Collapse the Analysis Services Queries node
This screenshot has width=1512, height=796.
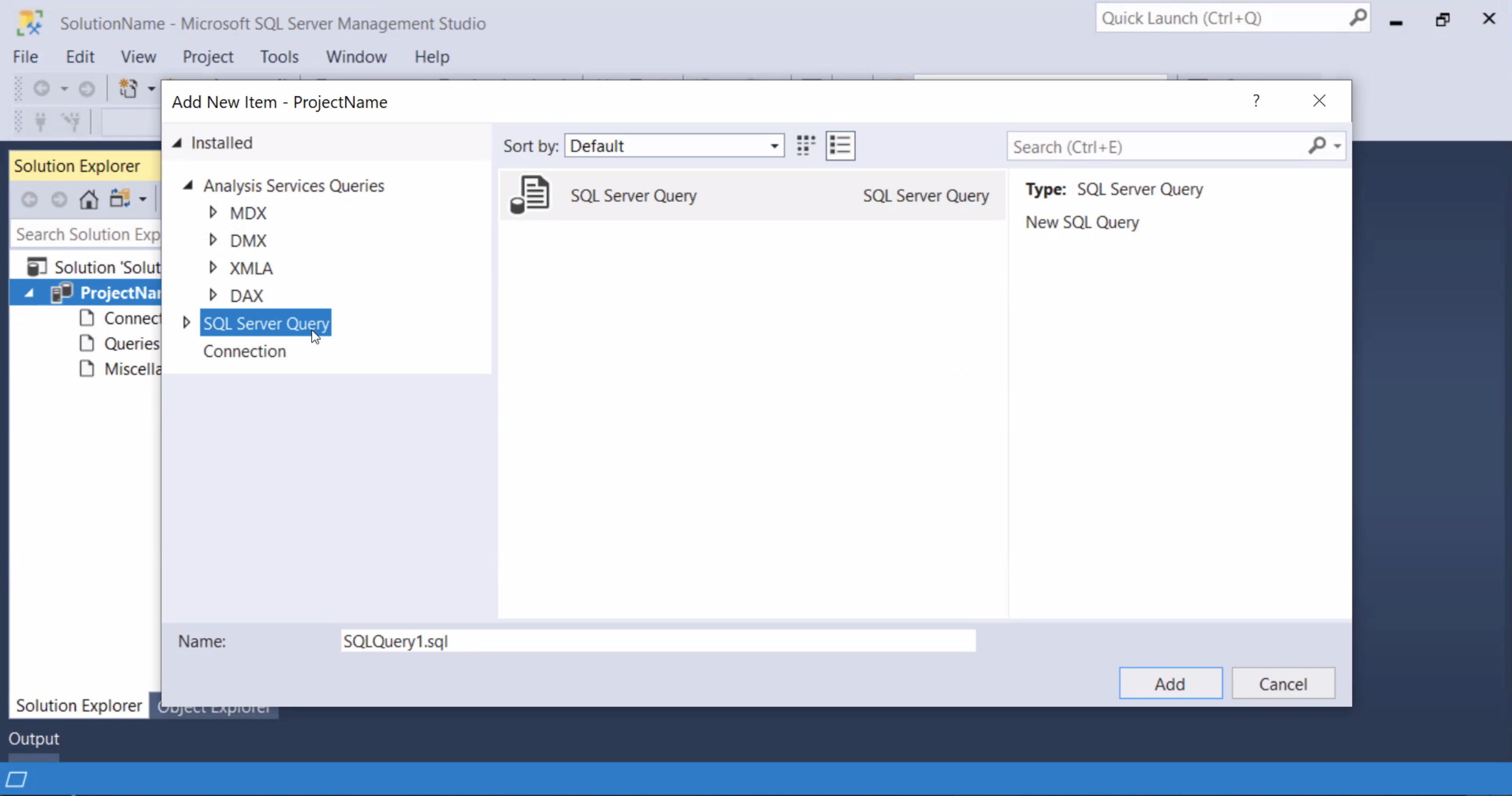point(188,185)
